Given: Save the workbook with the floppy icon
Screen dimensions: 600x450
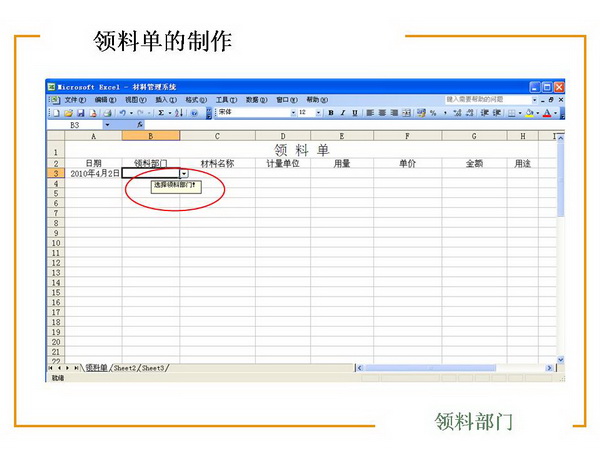Looking at the screenshot, I should 80,113.
